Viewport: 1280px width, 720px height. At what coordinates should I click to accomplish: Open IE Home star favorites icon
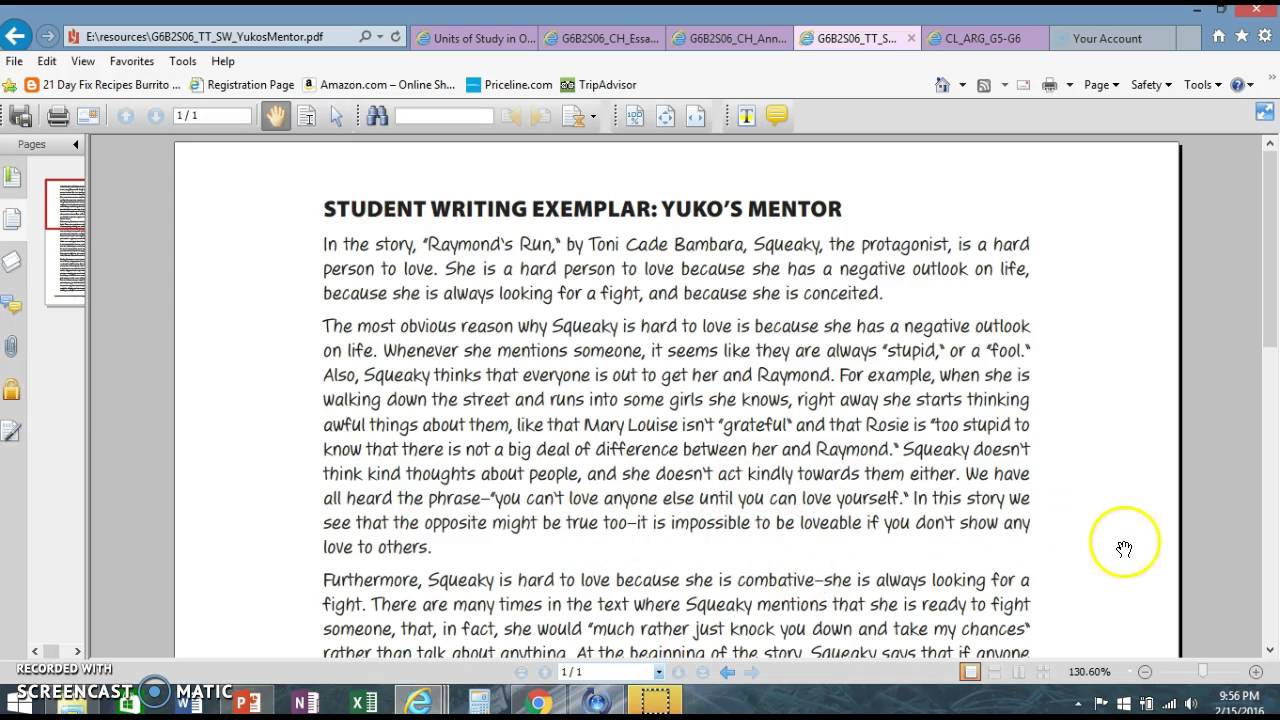(1241, 36)
